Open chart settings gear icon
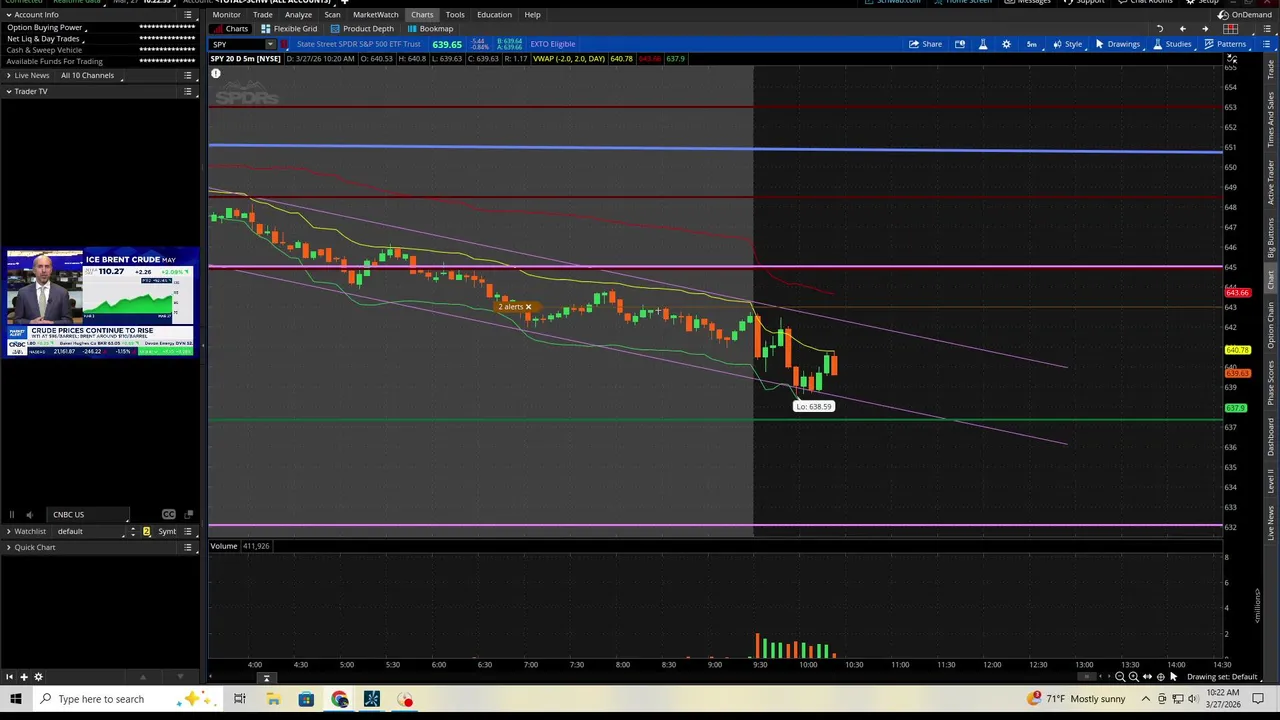This screenshot has width=1280, height=720. (1006, 44)
